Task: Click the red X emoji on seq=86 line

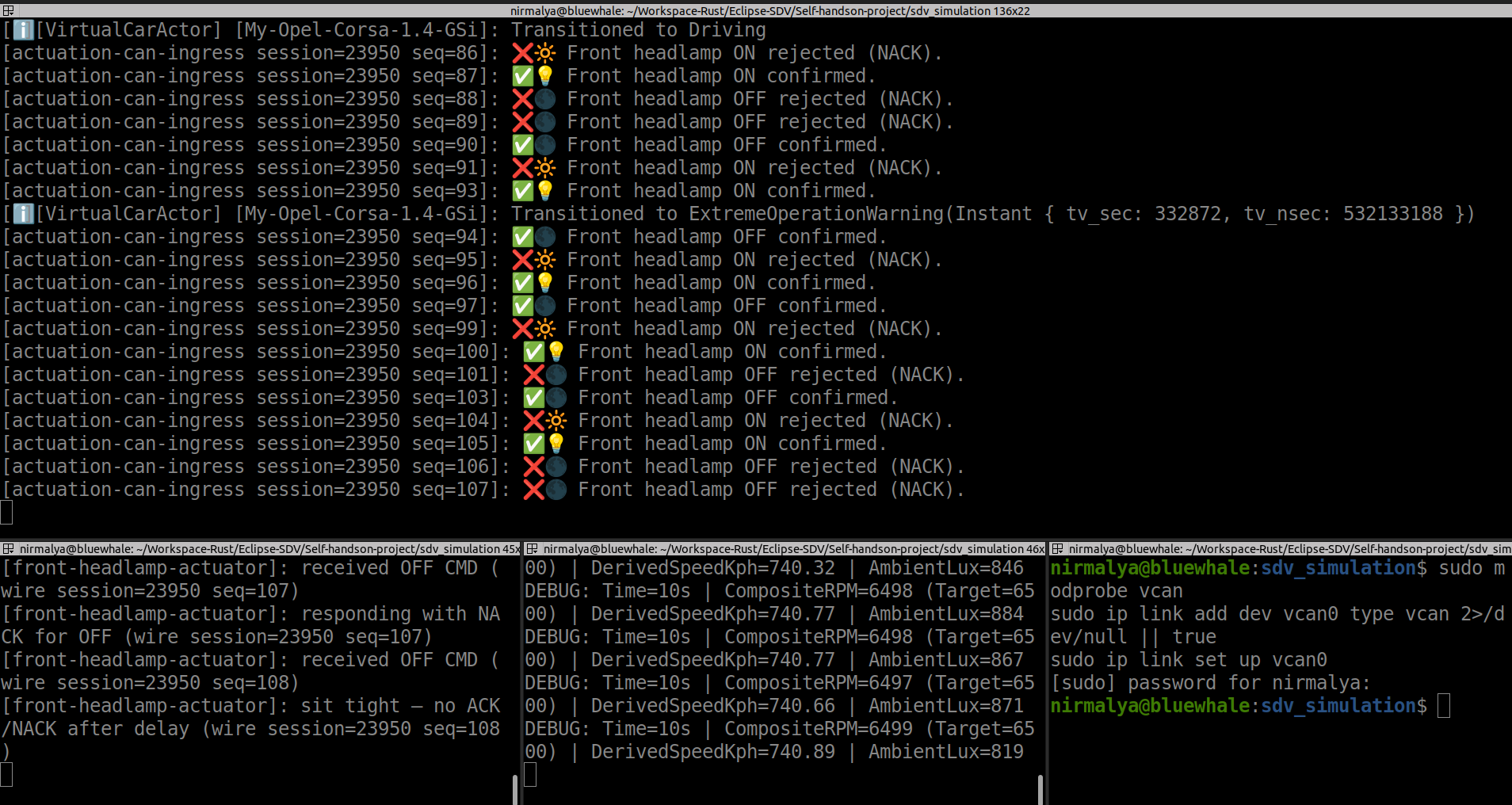Action: point(522,53)
